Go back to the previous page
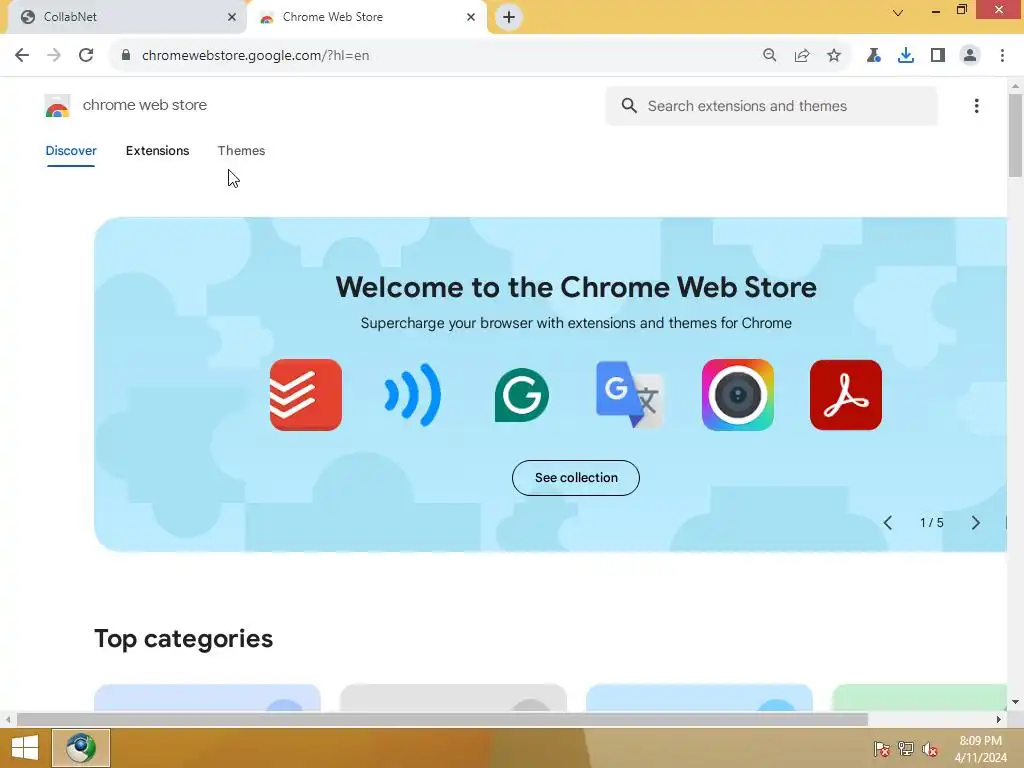1024x768 pixels. pyautogui.click(x=22, y=56)
